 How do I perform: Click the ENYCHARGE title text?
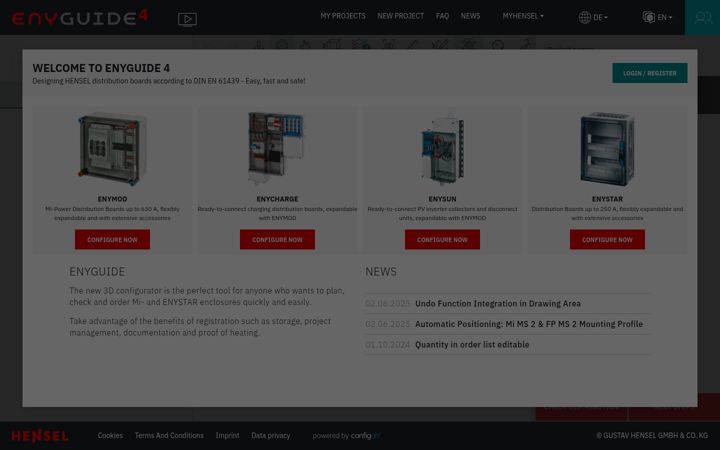[x=277, y=199]
